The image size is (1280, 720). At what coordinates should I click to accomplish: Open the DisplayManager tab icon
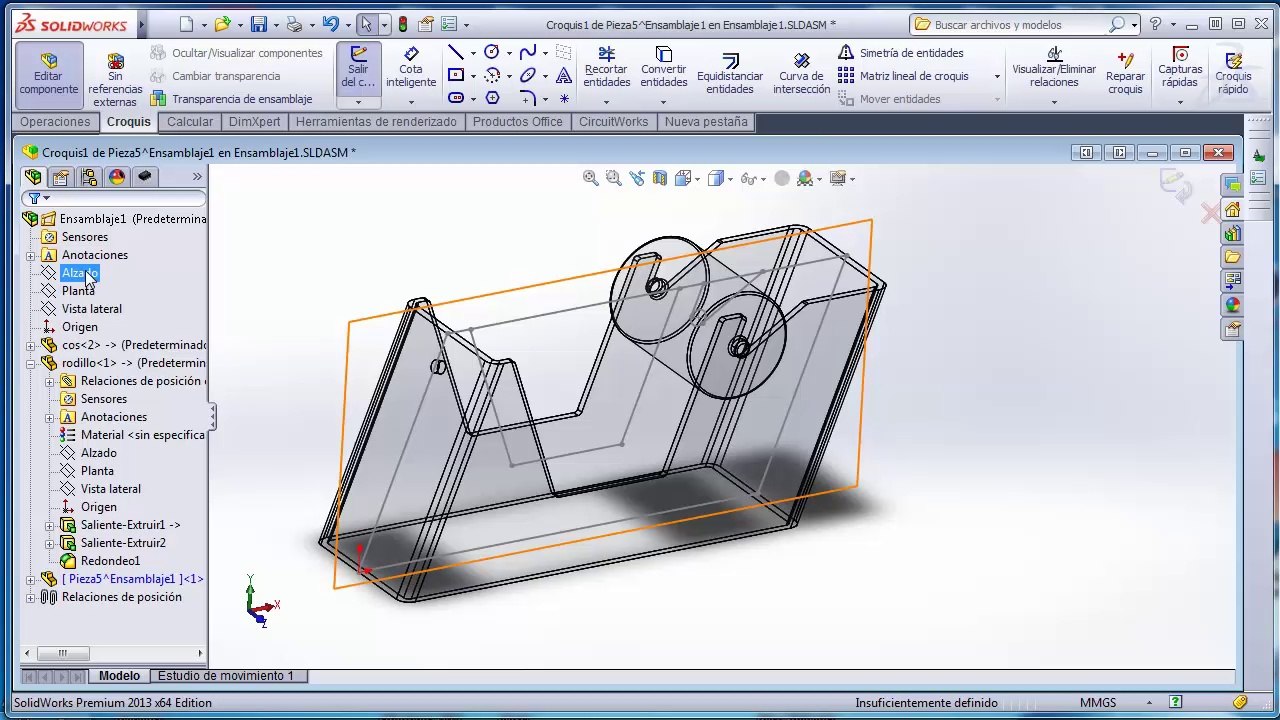(117, 177)
